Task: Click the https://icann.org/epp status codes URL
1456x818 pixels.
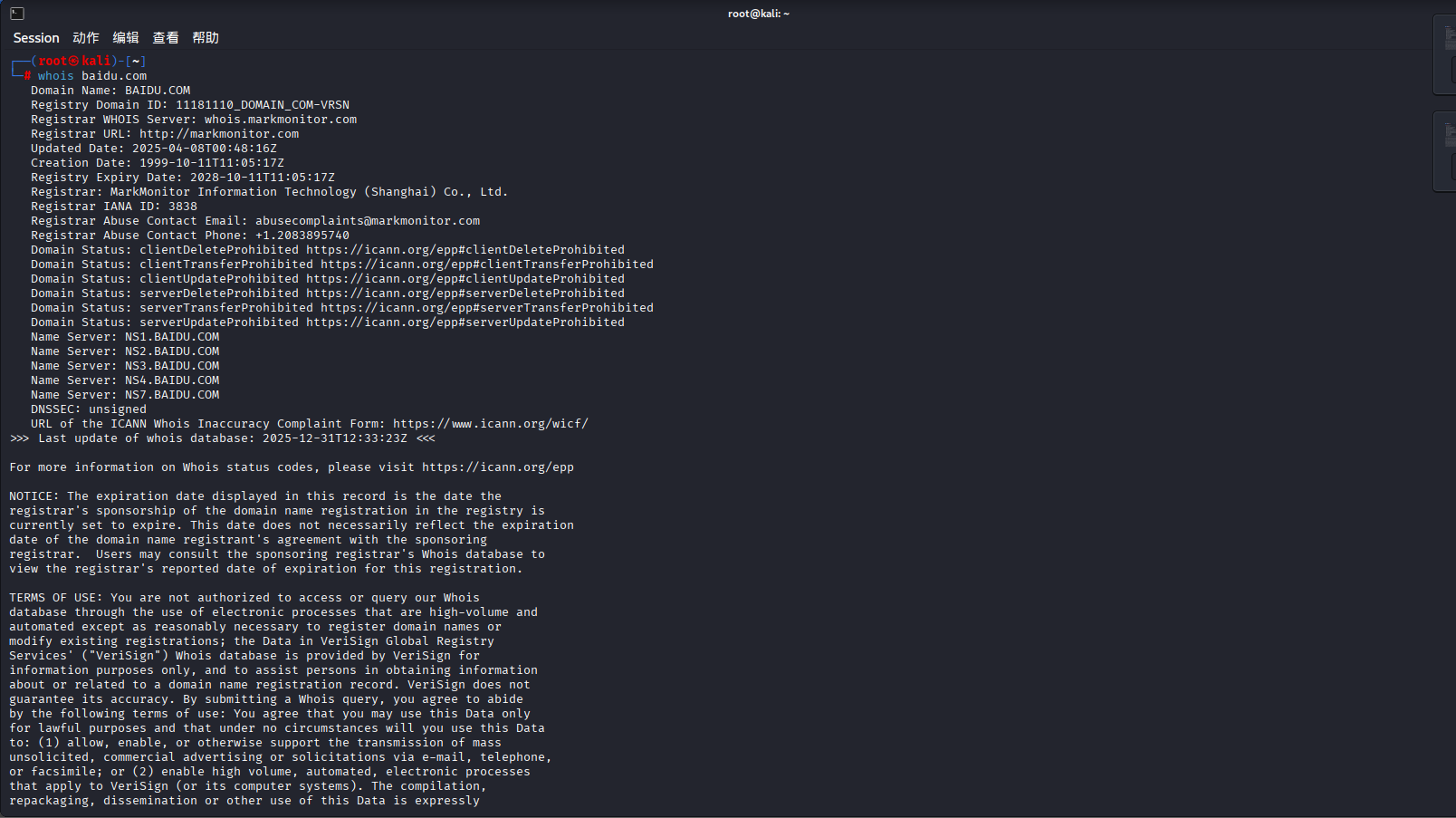Action: point(498,467)
